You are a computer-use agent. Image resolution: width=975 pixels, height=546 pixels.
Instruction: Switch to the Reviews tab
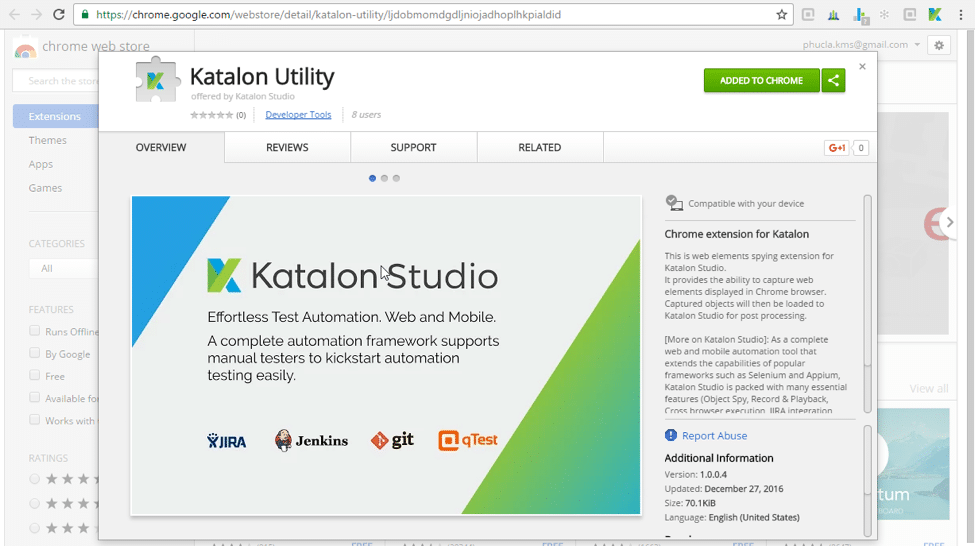tap(287, 148)
